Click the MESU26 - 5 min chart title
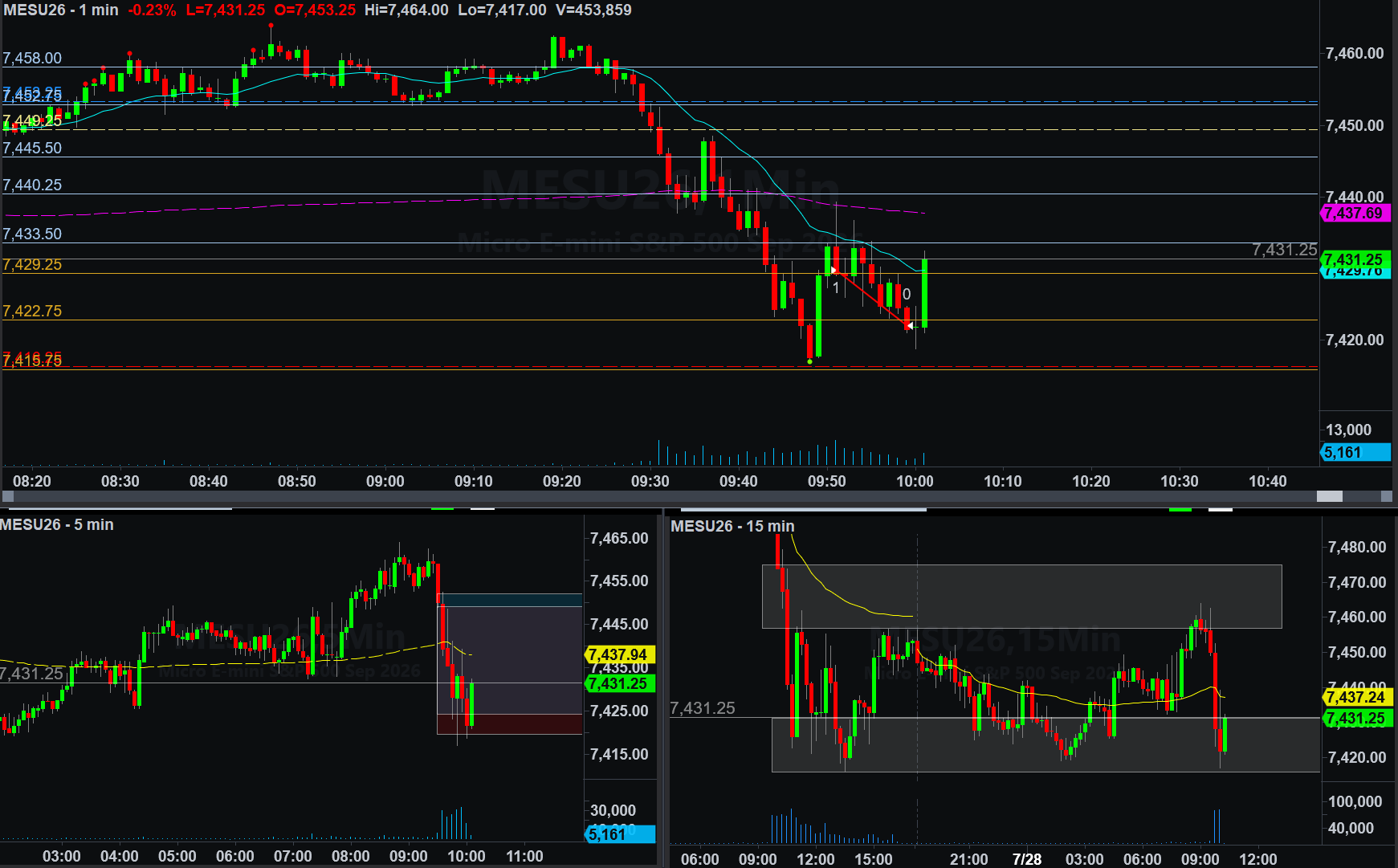 point(57,524)
